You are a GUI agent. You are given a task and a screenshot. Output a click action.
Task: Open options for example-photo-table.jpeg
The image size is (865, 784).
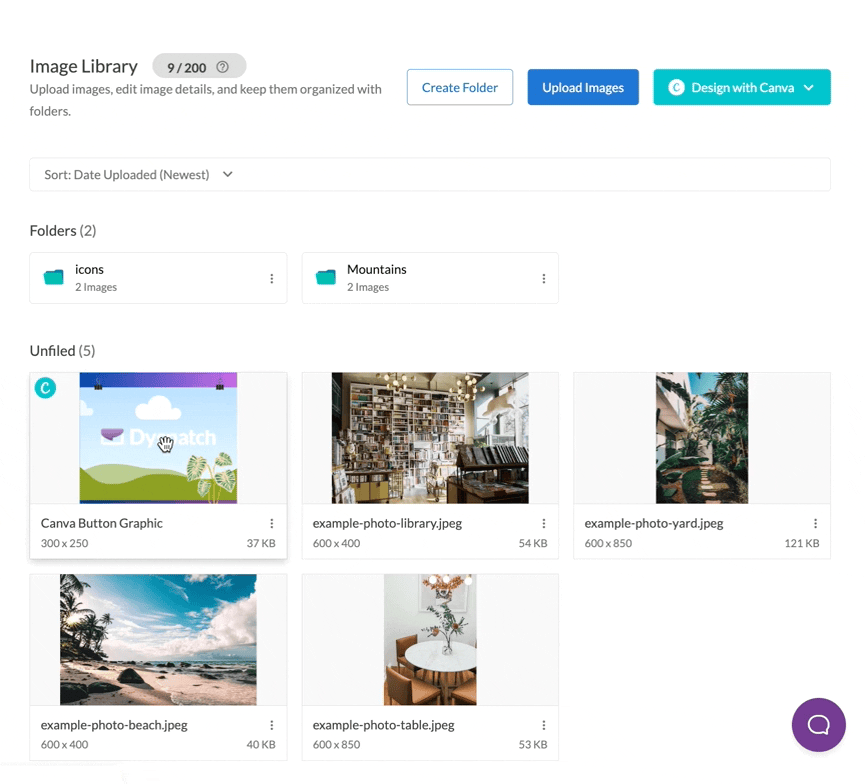pyautogui.click(x=543, y=725)
